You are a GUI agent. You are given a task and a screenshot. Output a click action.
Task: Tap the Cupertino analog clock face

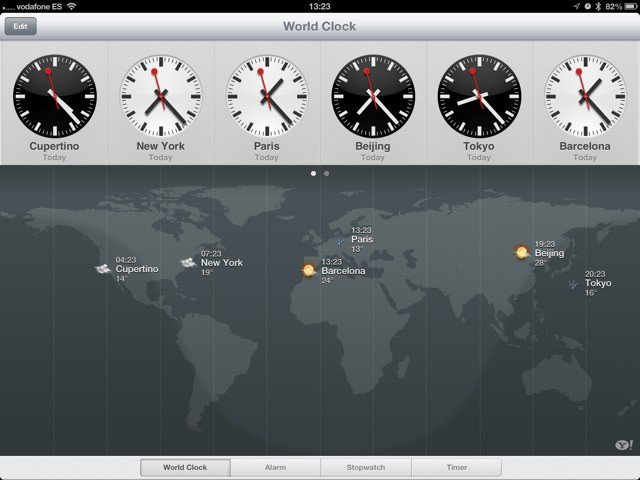(54, 97)
